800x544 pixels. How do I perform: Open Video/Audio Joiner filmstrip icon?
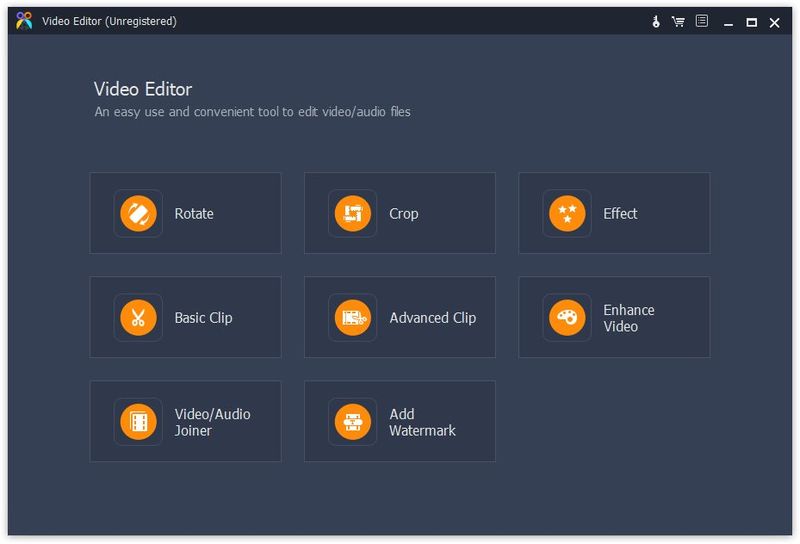tap(138, 422)
